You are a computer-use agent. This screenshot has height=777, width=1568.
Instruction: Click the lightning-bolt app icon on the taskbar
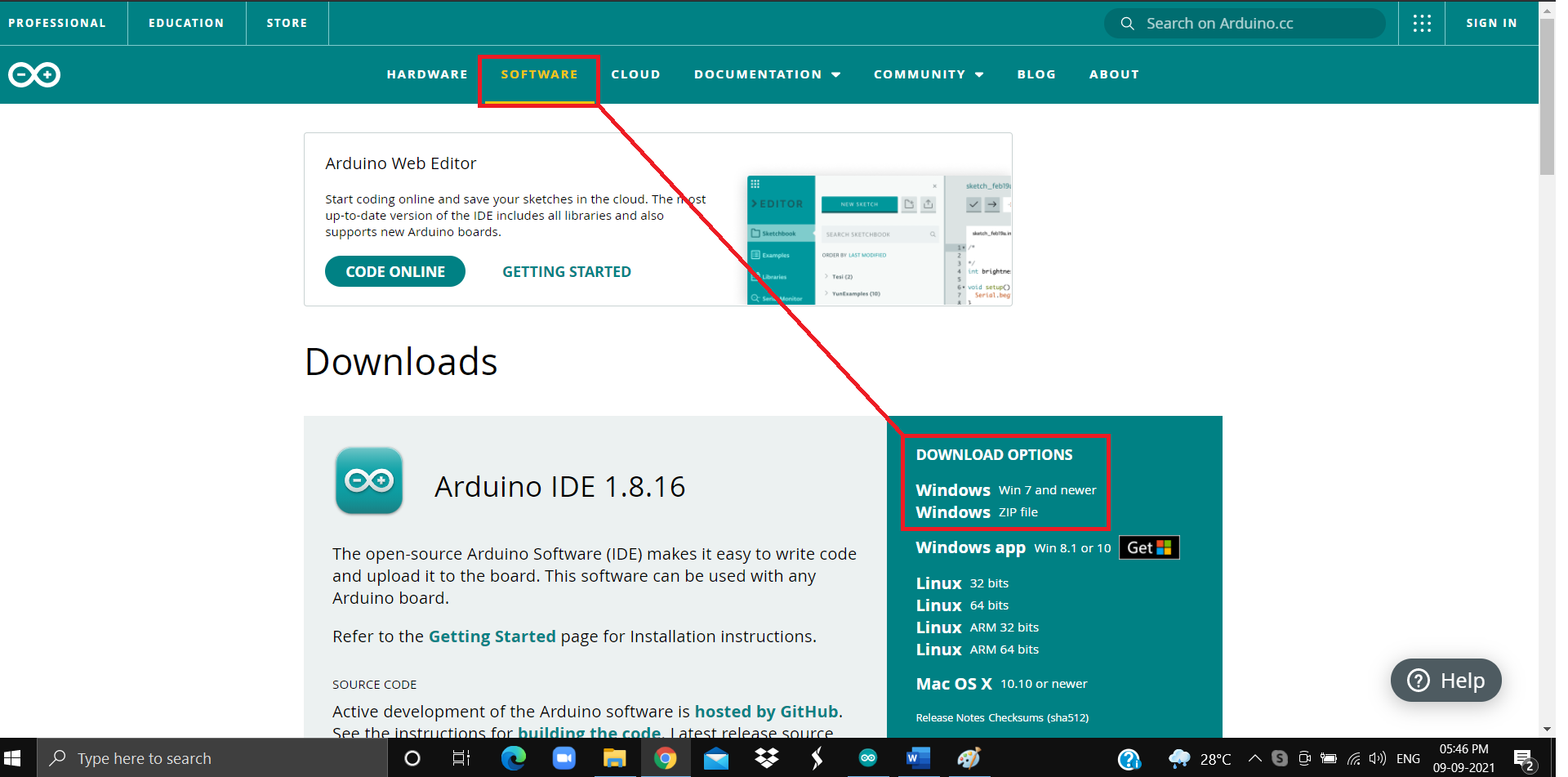click(817, 758)
